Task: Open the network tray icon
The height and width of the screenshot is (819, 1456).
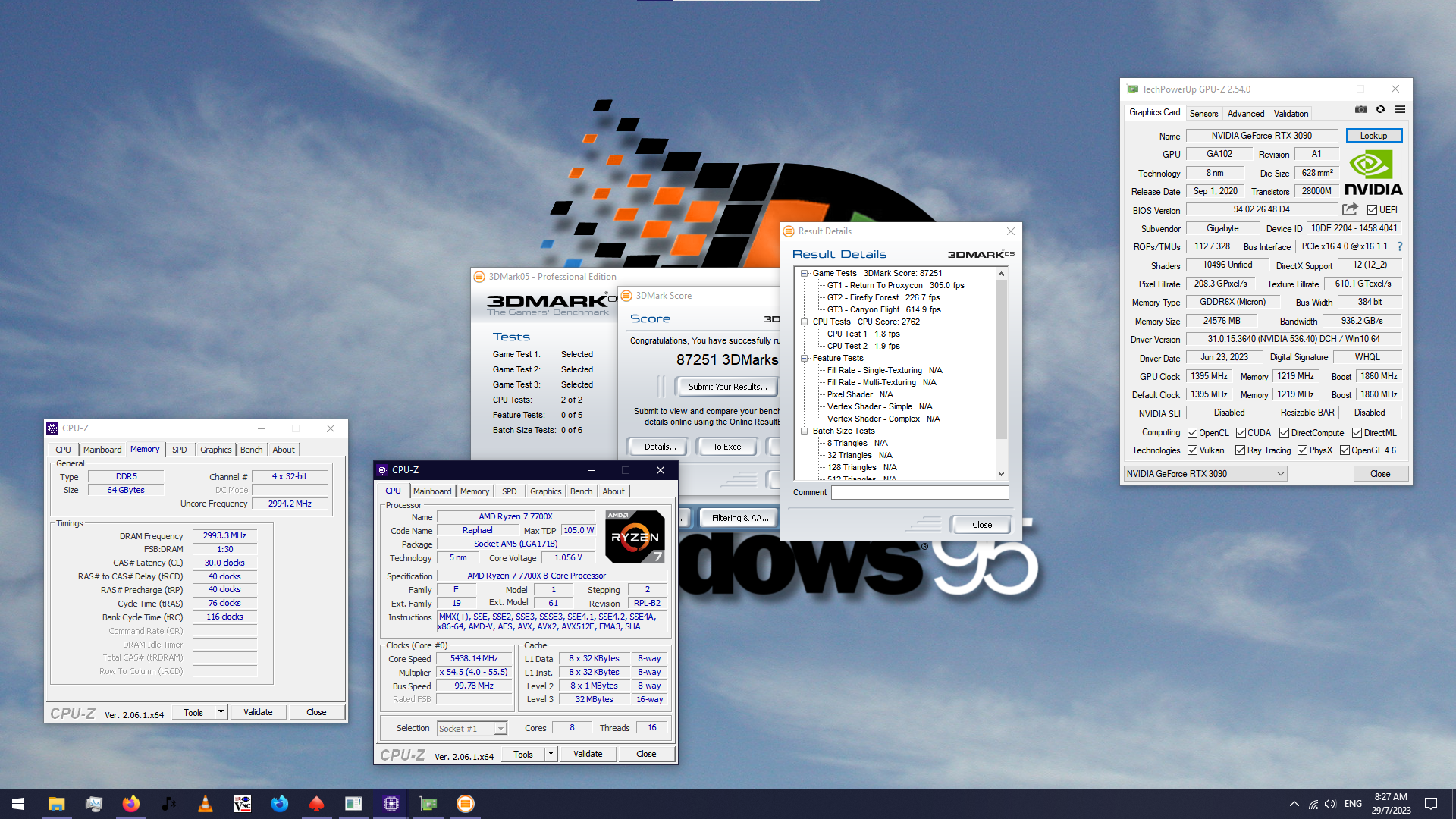Action: tap(1313, 804)
